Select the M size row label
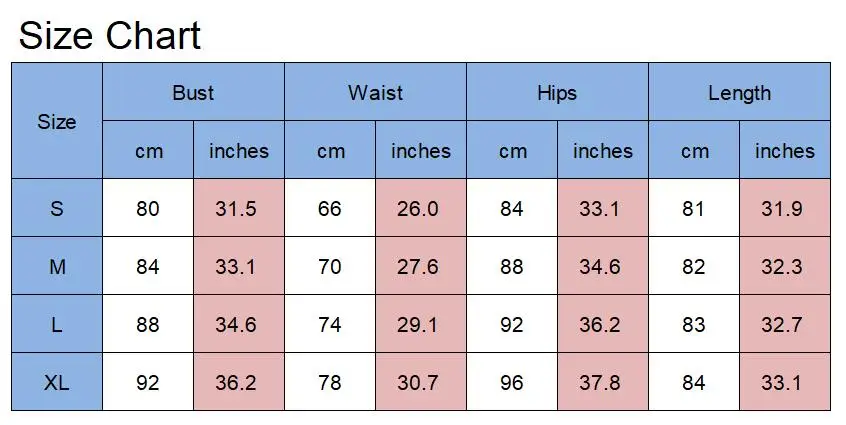Screen dimensions: 846x425 click(x=57, y=266)
